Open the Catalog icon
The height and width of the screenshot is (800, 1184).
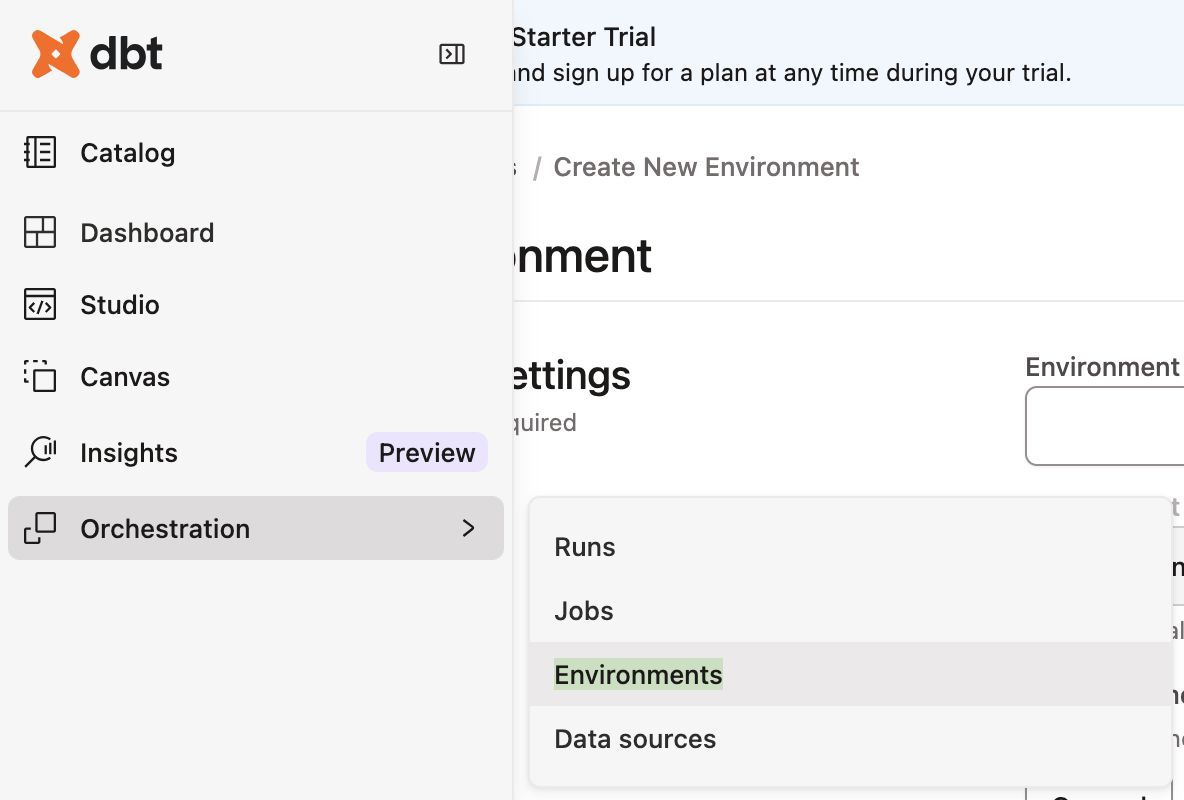pos(40,153)
